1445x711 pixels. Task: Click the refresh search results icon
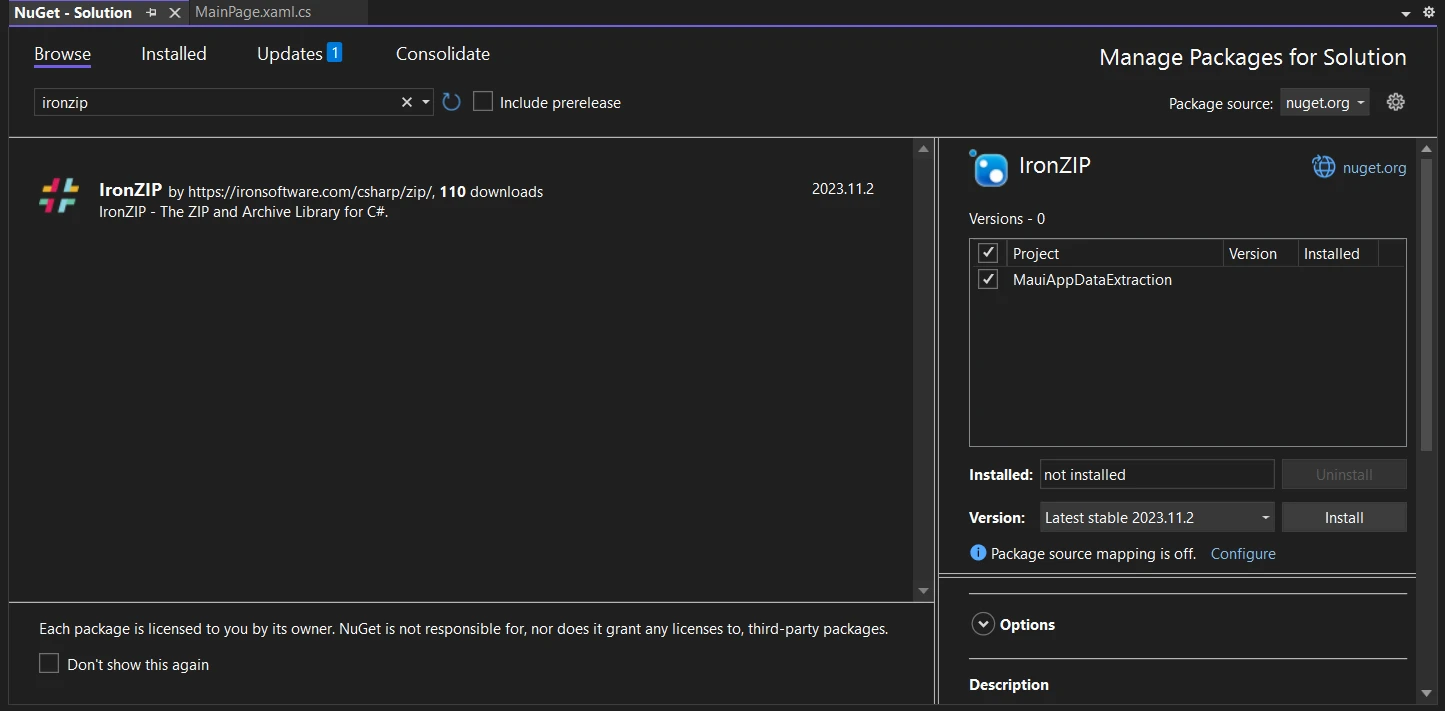point(451,102)
